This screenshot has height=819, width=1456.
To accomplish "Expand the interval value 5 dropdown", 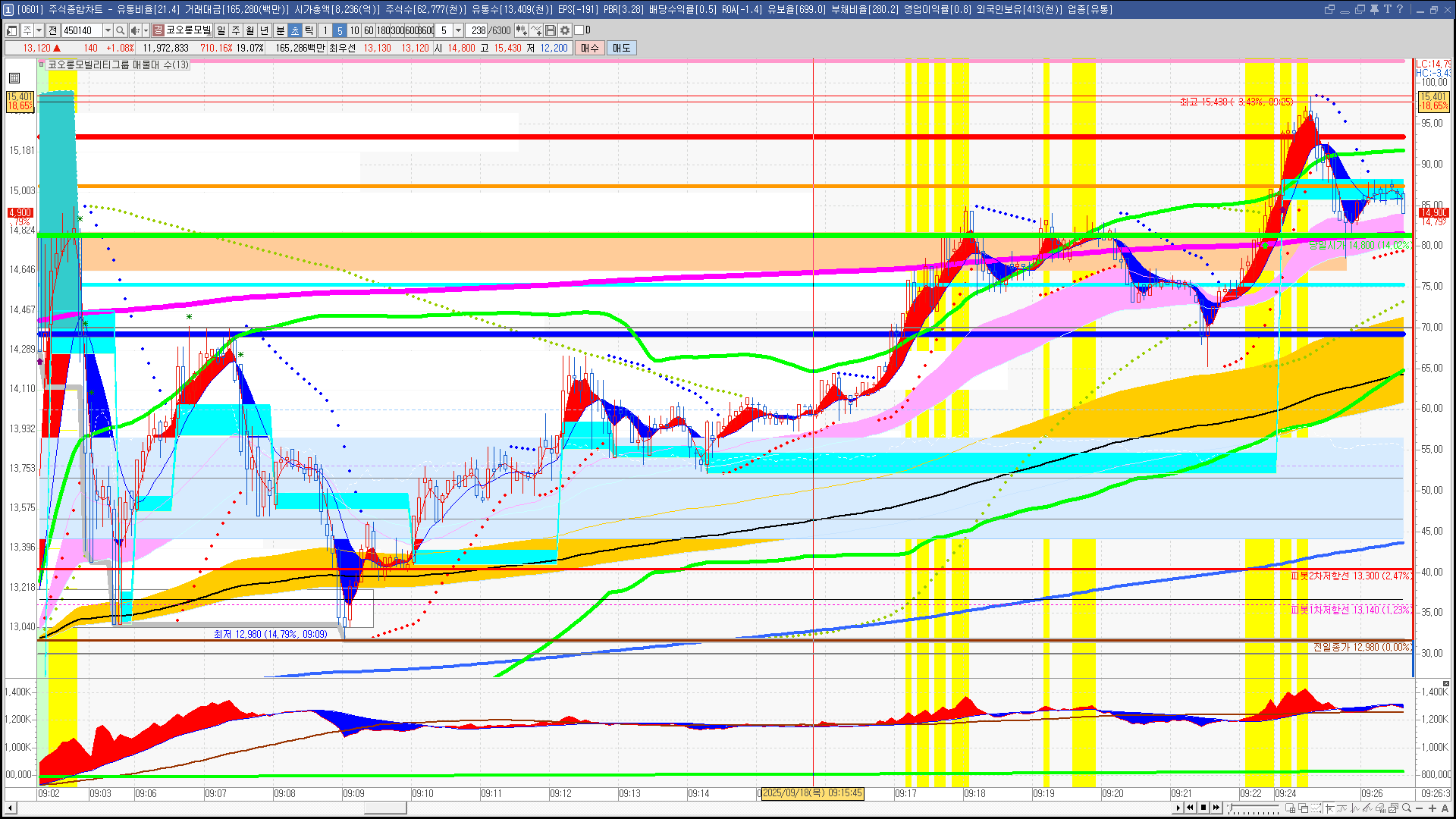I will tap(458, 30).
